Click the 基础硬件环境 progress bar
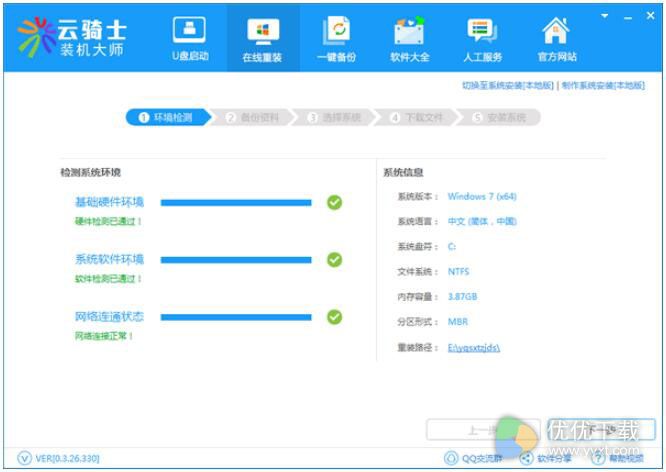Viewport: 666px width, 472px height. [236, 203]
